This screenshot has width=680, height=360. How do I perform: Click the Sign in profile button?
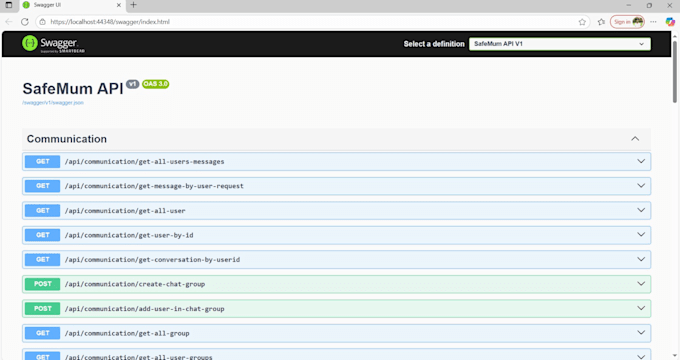tap(627, 22)
